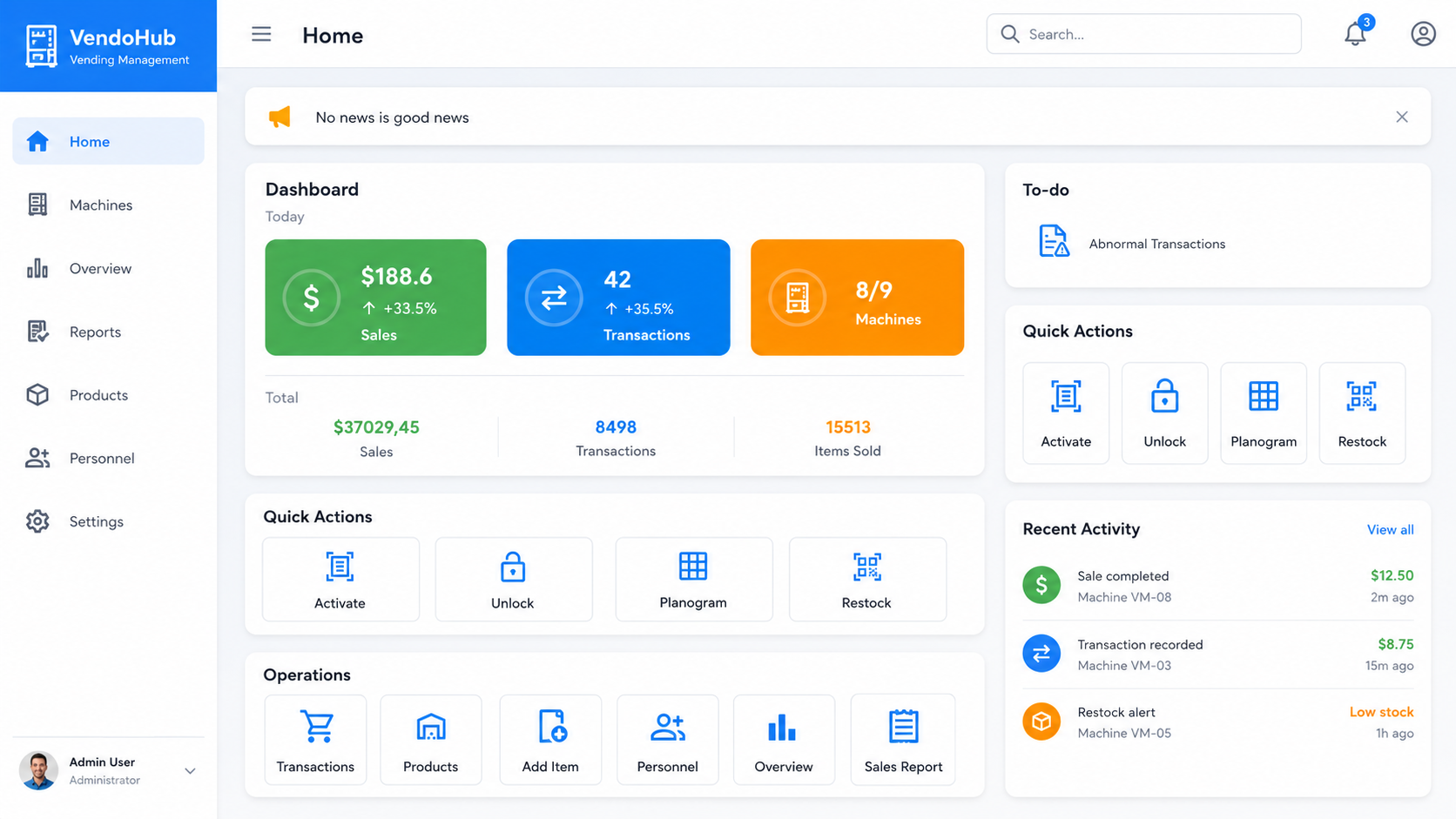1456x819 pixels.
Task: Click items sold value 15513
Action: pos(848,427)
